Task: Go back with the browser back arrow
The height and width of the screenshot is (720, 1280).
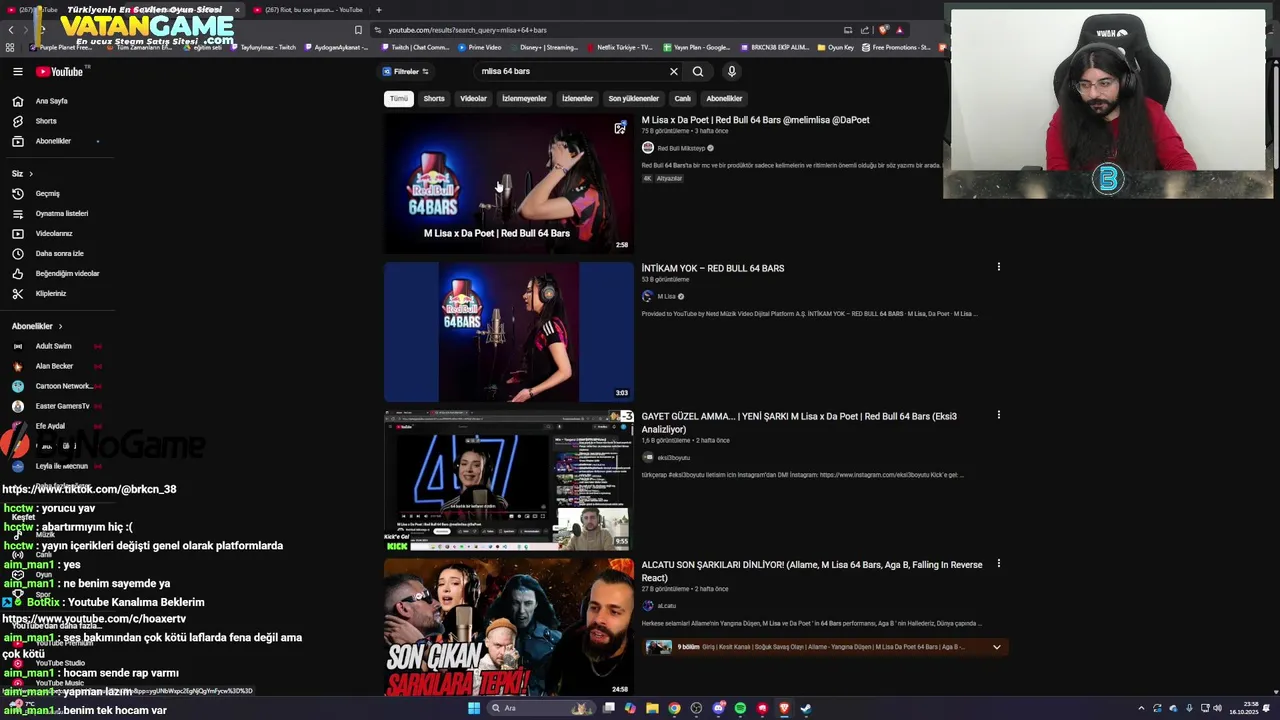Action: point(11,30)
